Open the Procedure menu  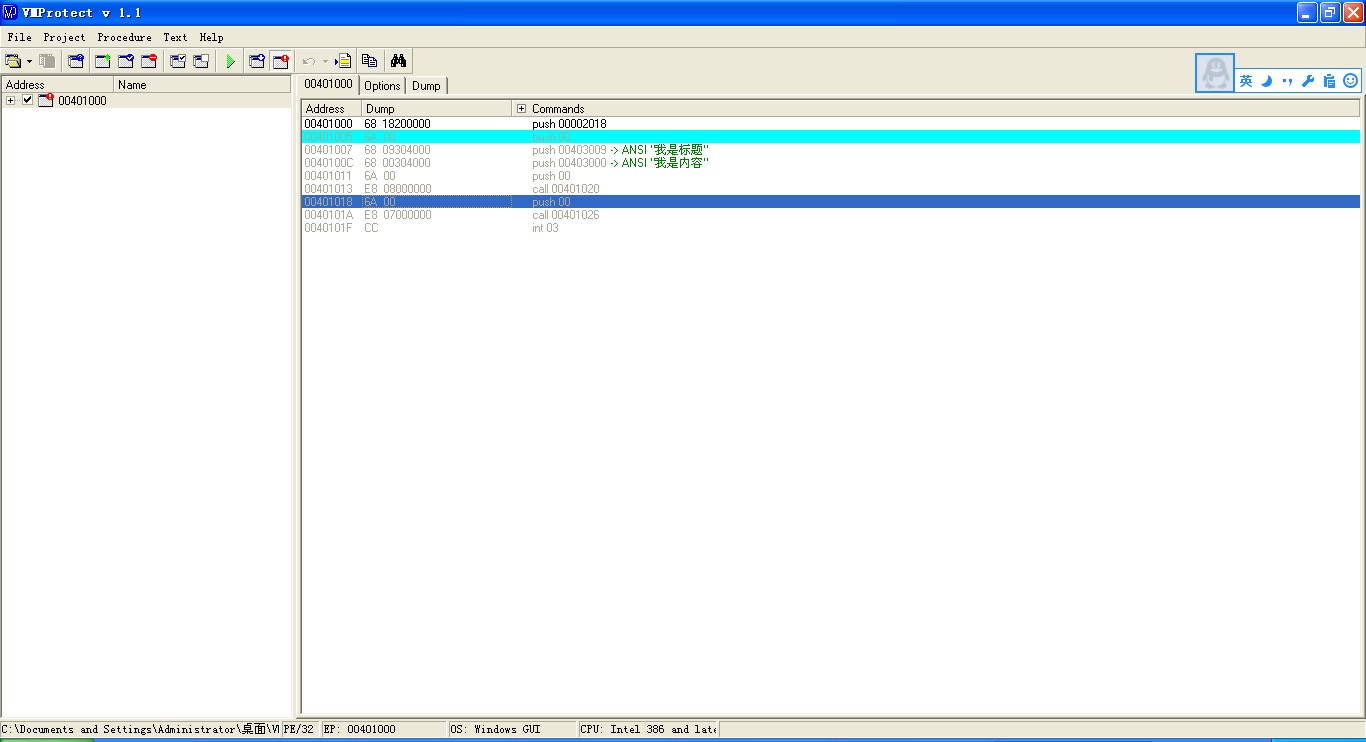[x=124, y=37]
